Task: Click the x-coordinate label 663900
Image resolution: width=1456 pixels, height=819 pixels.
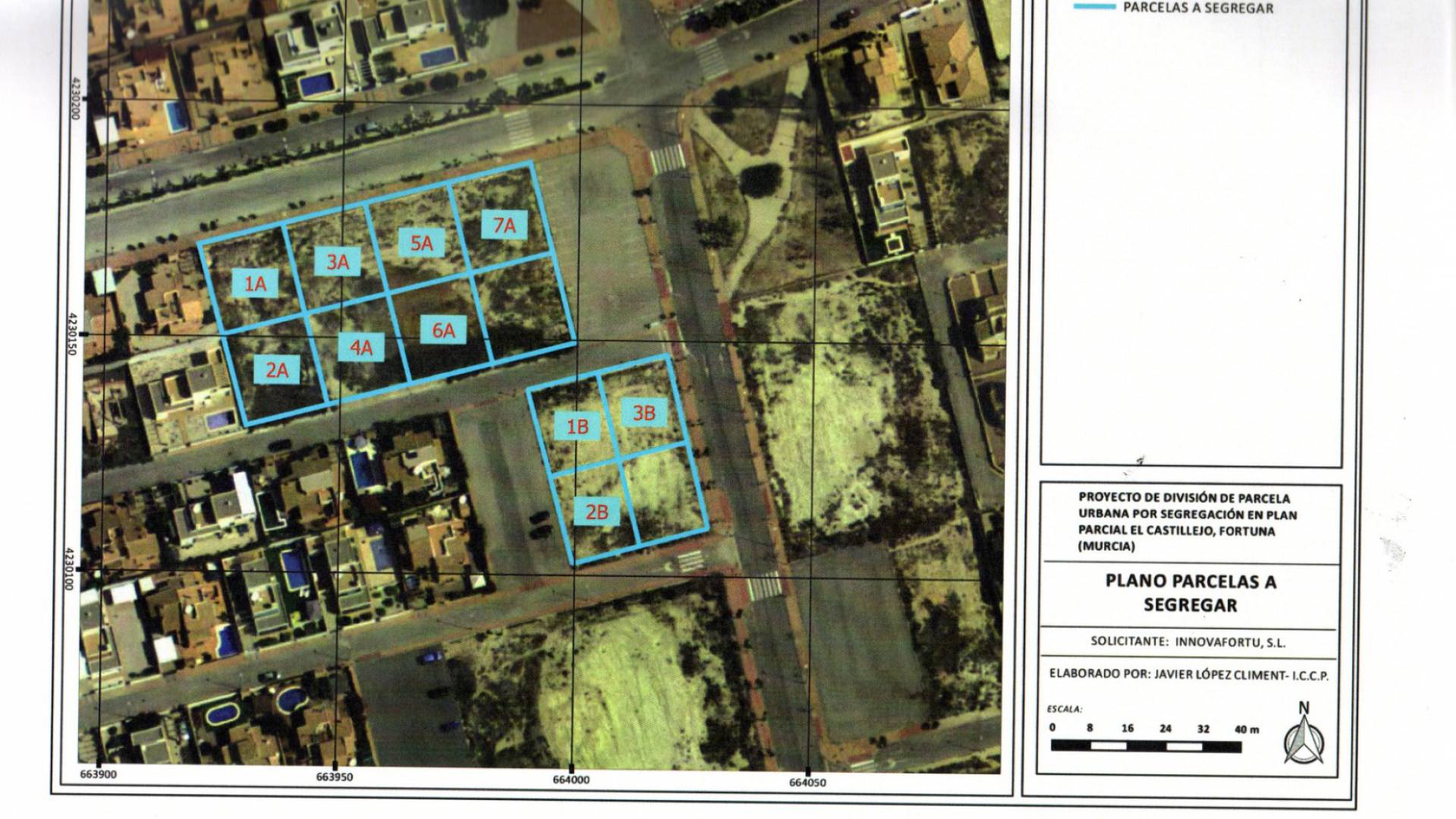Action: pos(97,775)
